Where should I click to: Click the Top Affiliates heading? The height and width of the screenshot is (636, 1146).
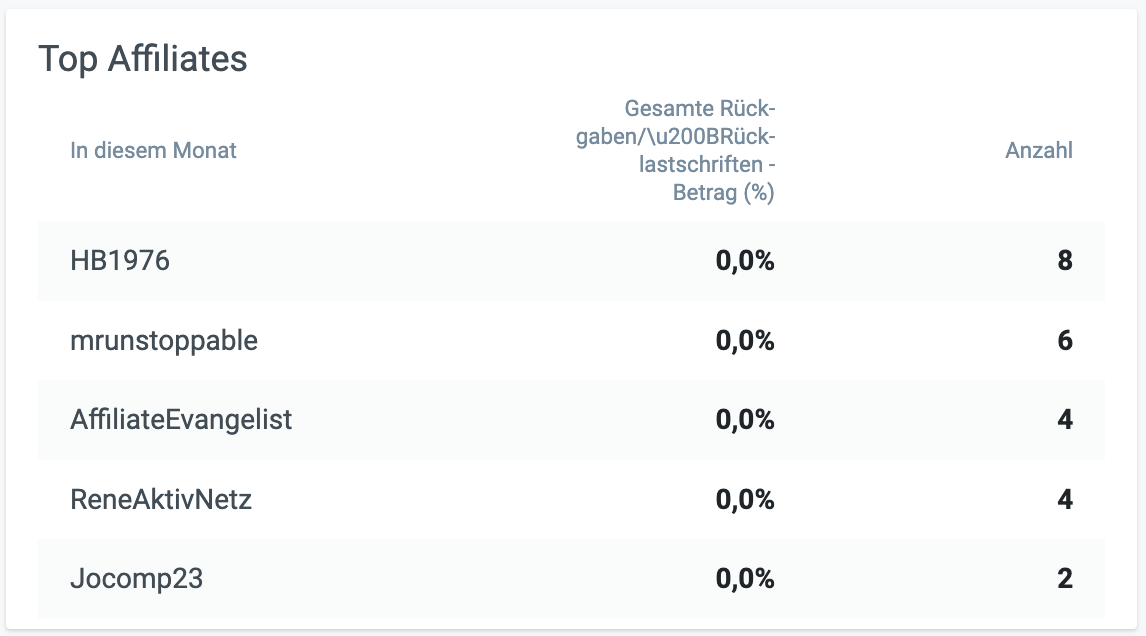[143, 60]
